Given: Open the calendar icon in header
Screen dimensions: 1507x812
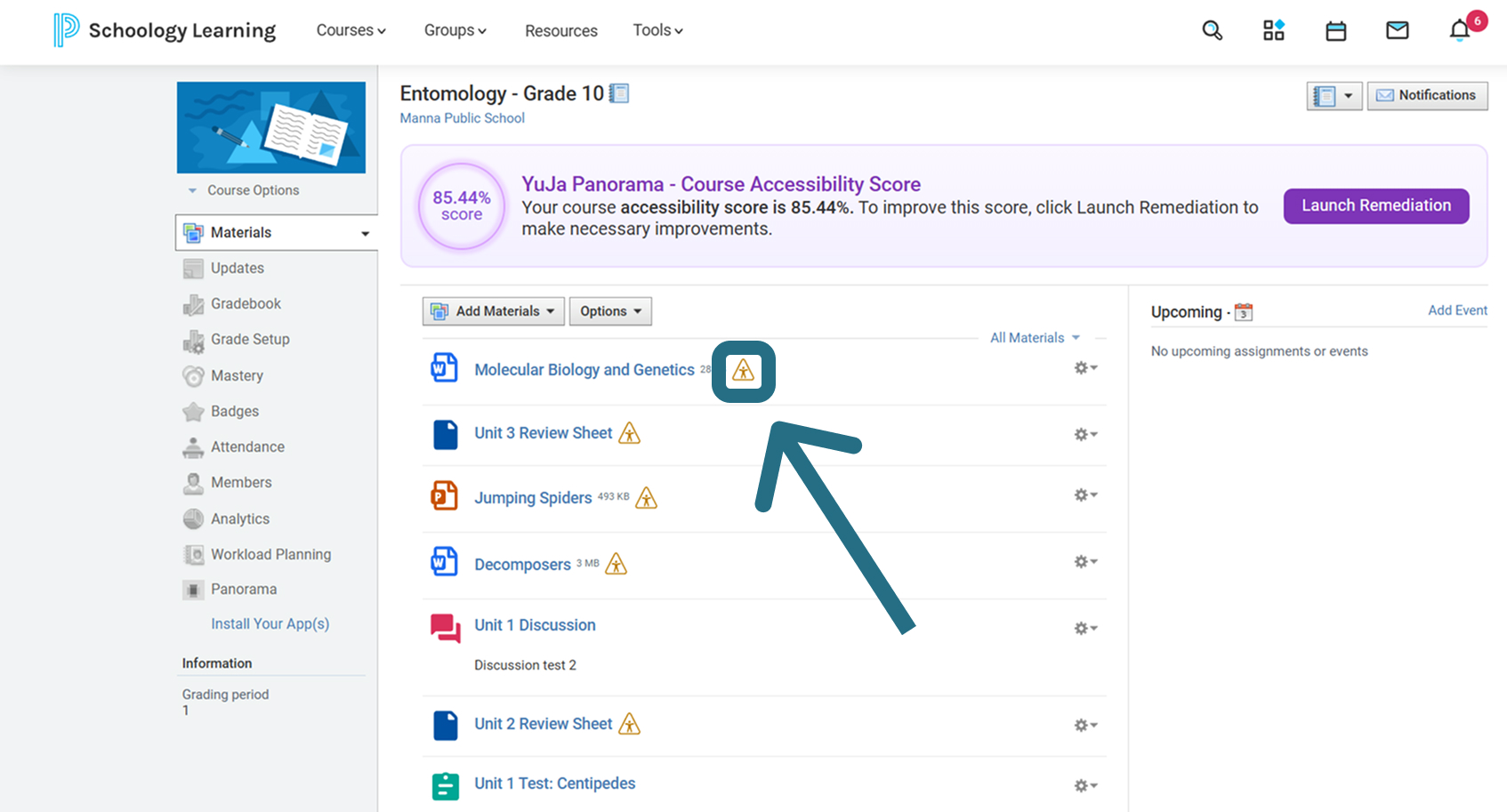Looking at the screenshot, I should [1336, 31].
